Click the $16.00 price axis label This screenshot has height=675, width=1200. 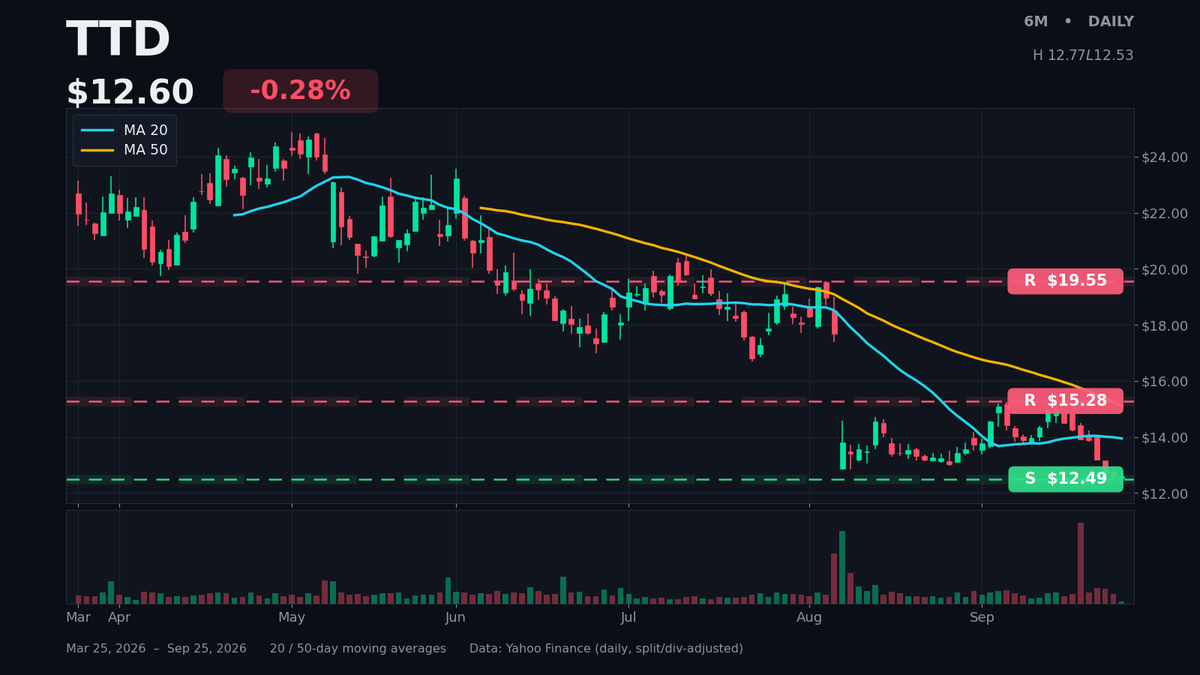[1164, 382]
